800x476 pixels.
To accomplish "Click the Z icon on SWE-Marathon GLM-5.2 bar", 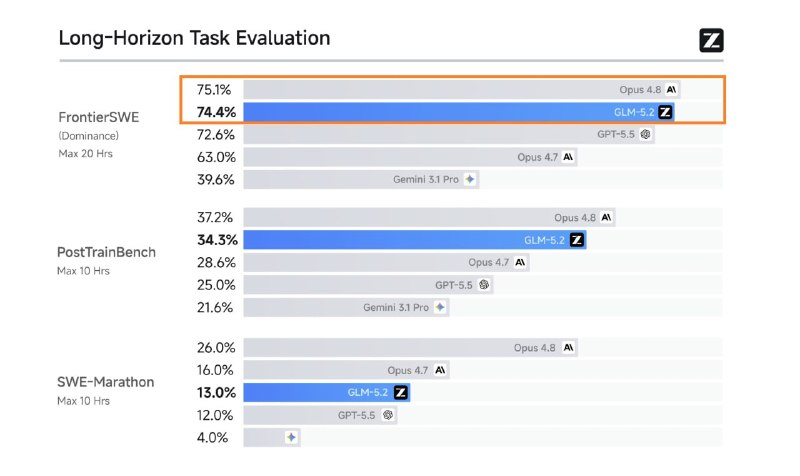I will (401, 393).
